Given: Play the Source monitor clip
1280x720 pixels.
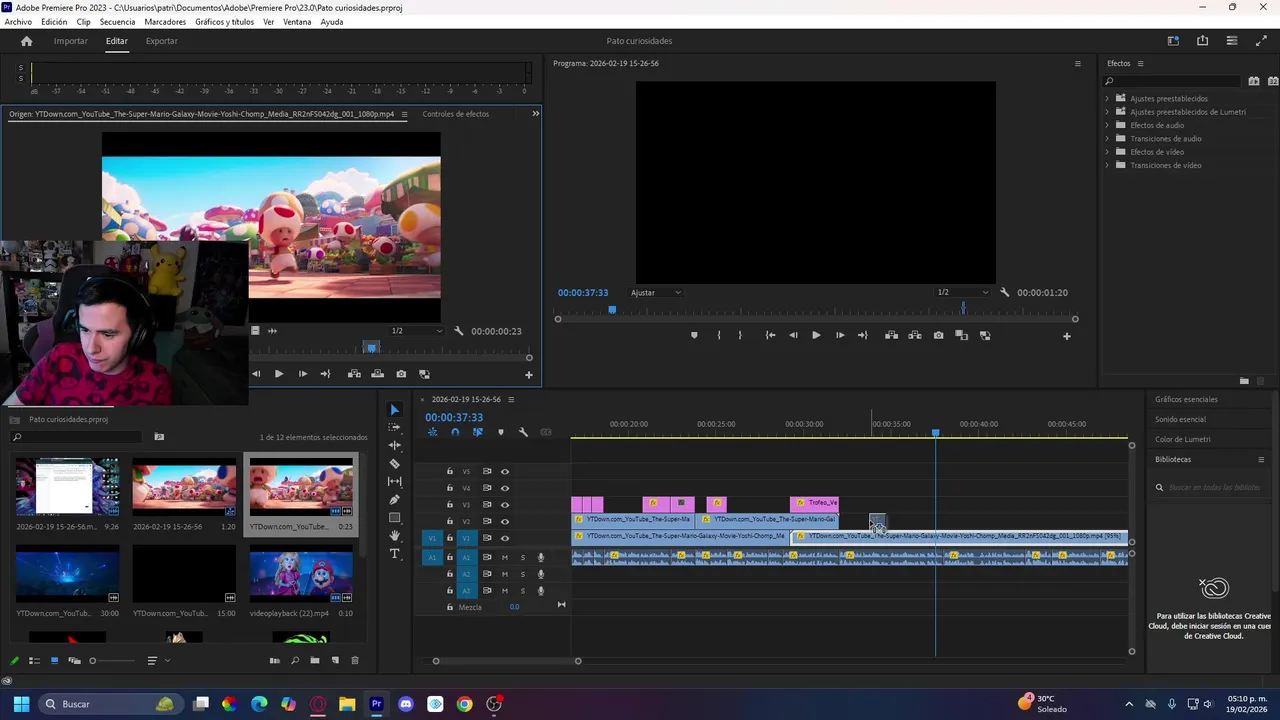Looking at the screenshot, I should [278, 374].
